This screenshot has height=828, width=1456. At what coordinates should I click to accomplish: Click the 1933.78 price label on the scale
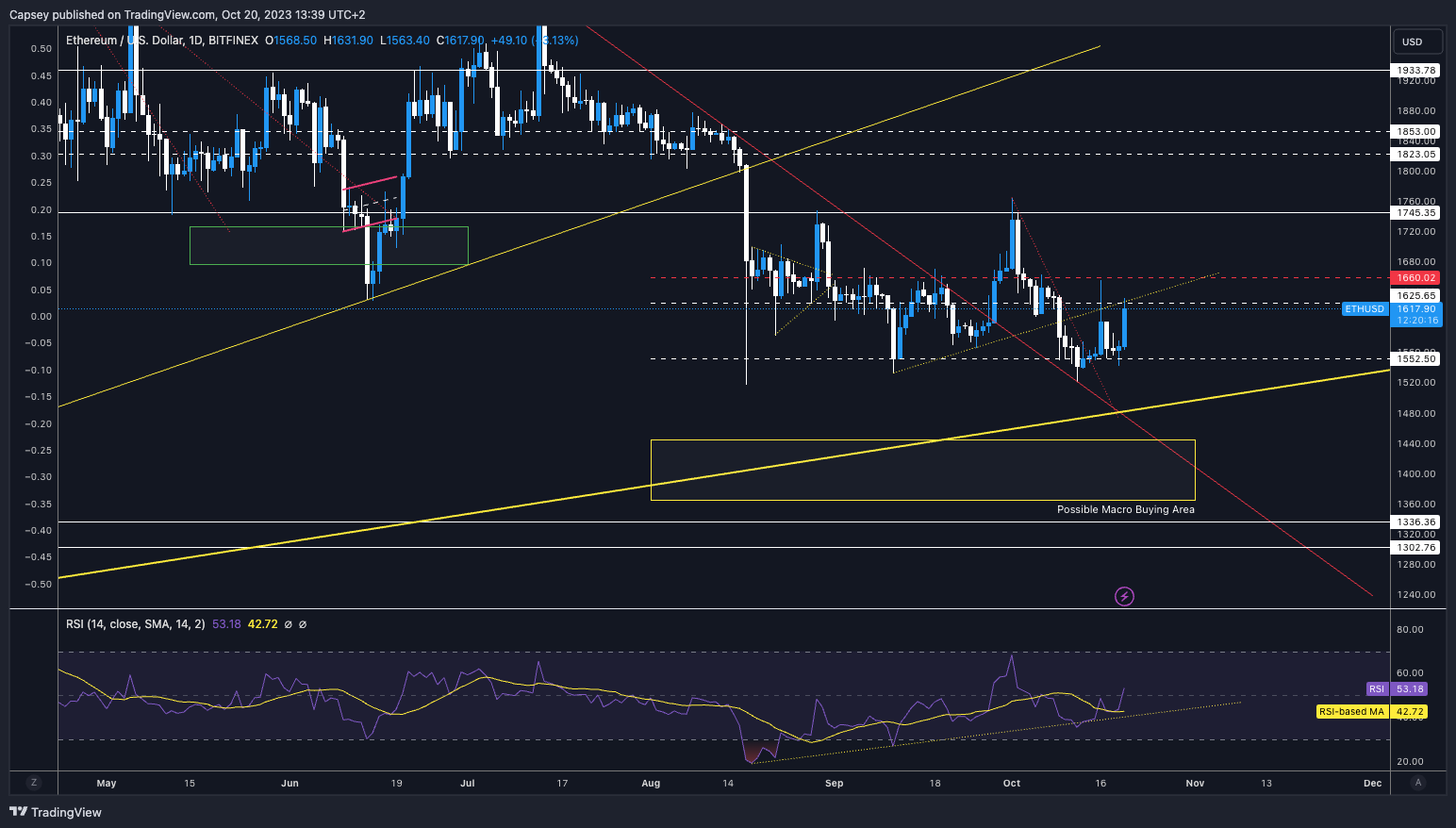point(1414,69)
